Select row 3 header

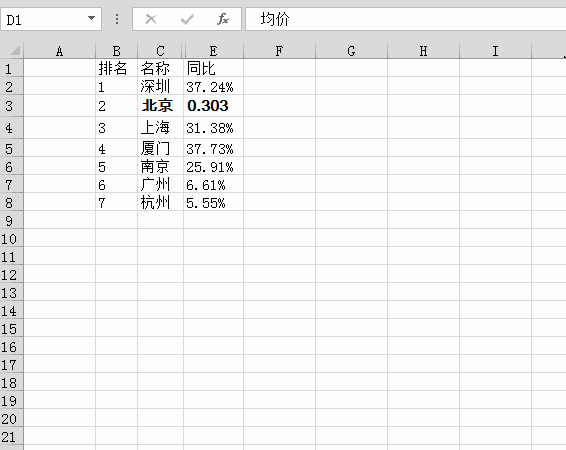click(x=12, y=106)
